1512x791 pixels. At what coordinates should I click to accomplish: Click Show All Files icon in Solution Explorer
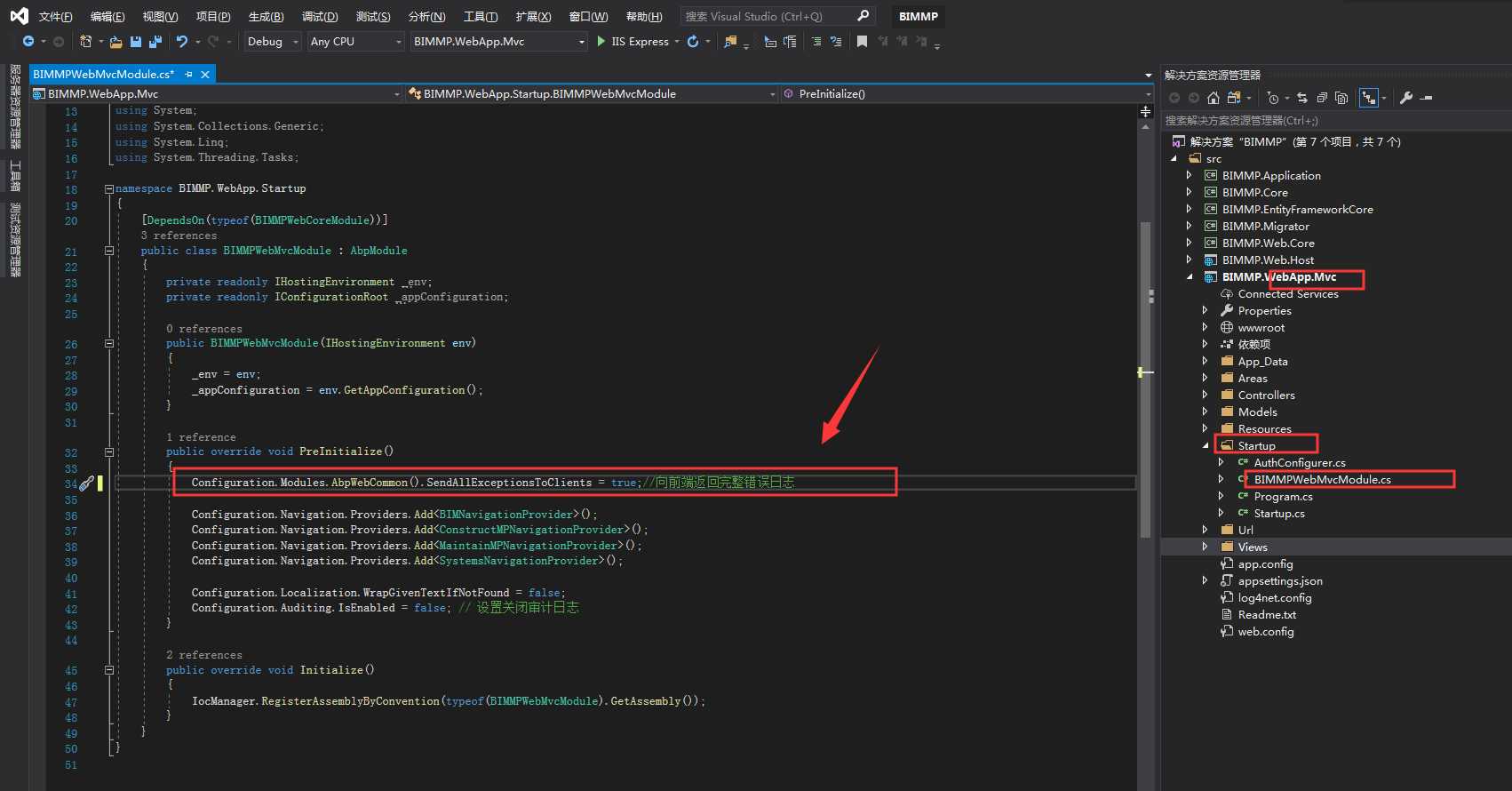1341,98
